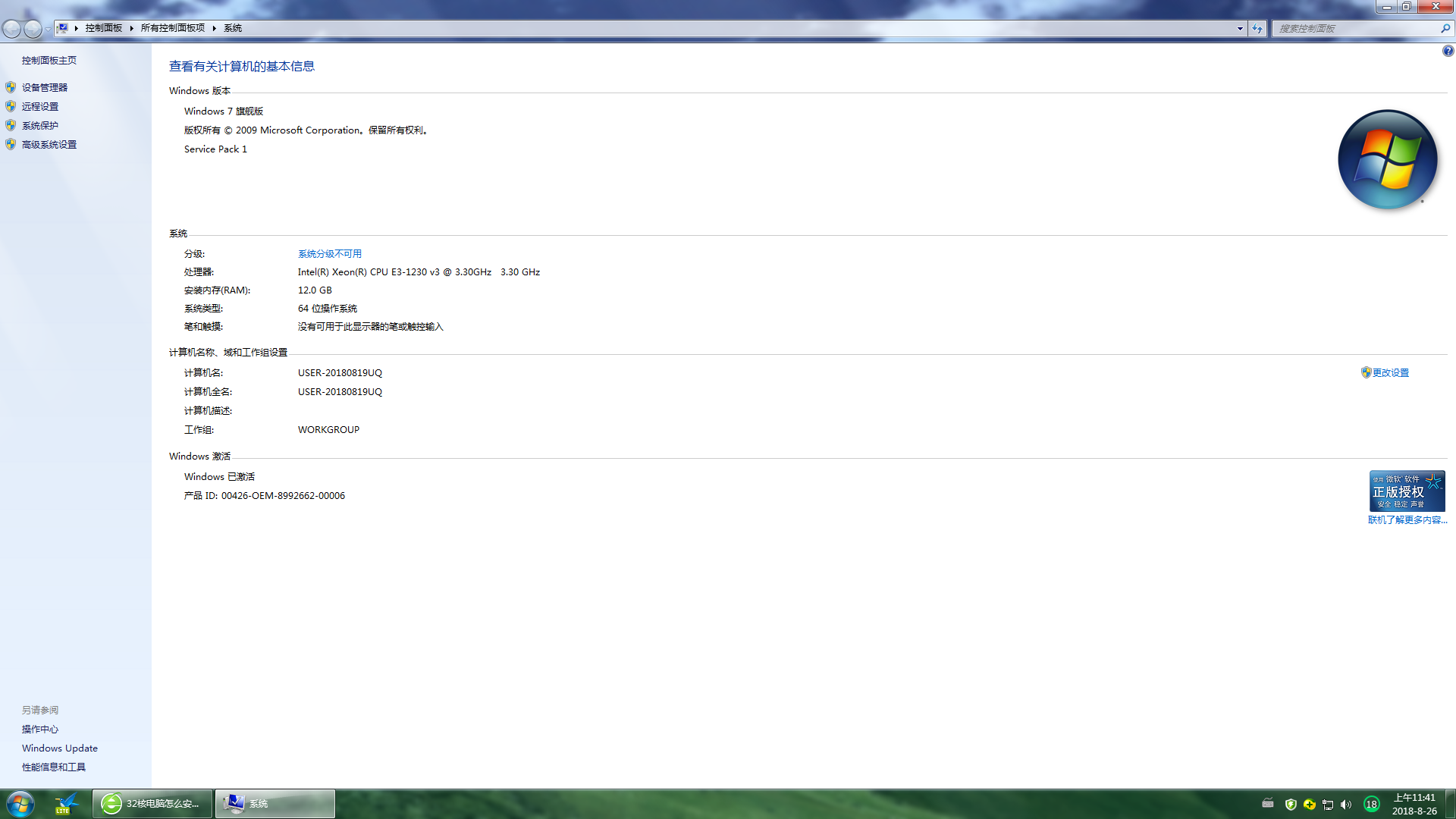Open 操作中心 link
Image resolution: width=1456 pixels, height=819 pixels.
point(40,730)
